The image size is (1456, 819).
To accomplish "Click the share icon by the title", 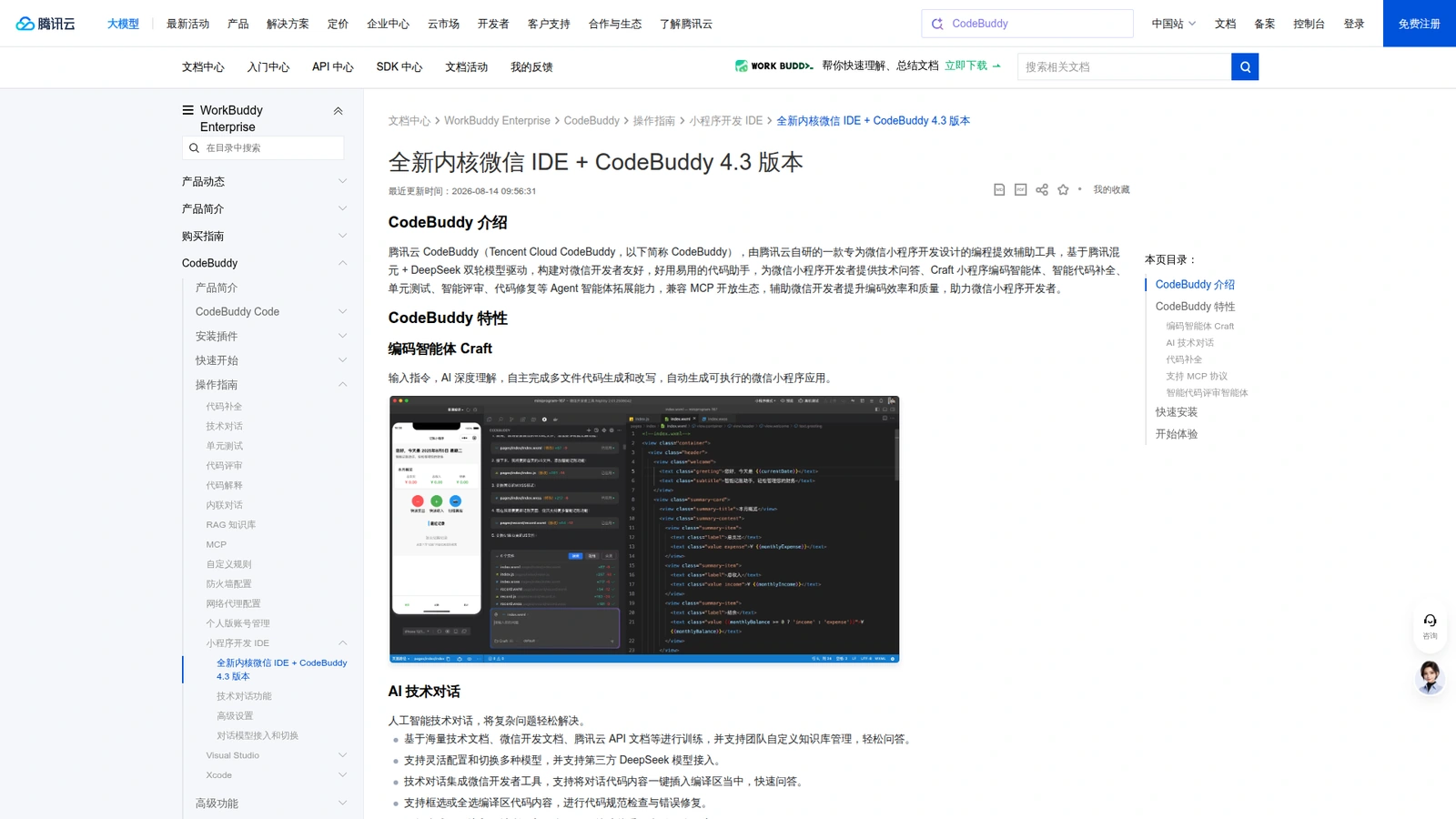I will pos(1042,189).
